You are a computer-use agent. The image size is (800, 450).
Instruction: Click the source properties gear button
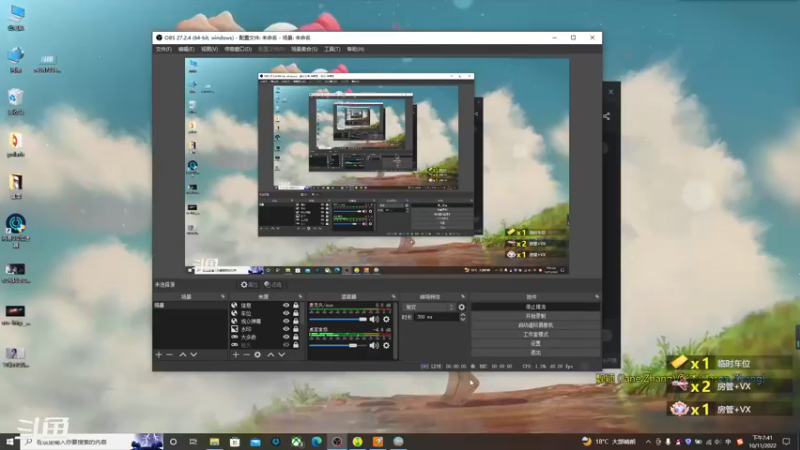pos(249,285)
